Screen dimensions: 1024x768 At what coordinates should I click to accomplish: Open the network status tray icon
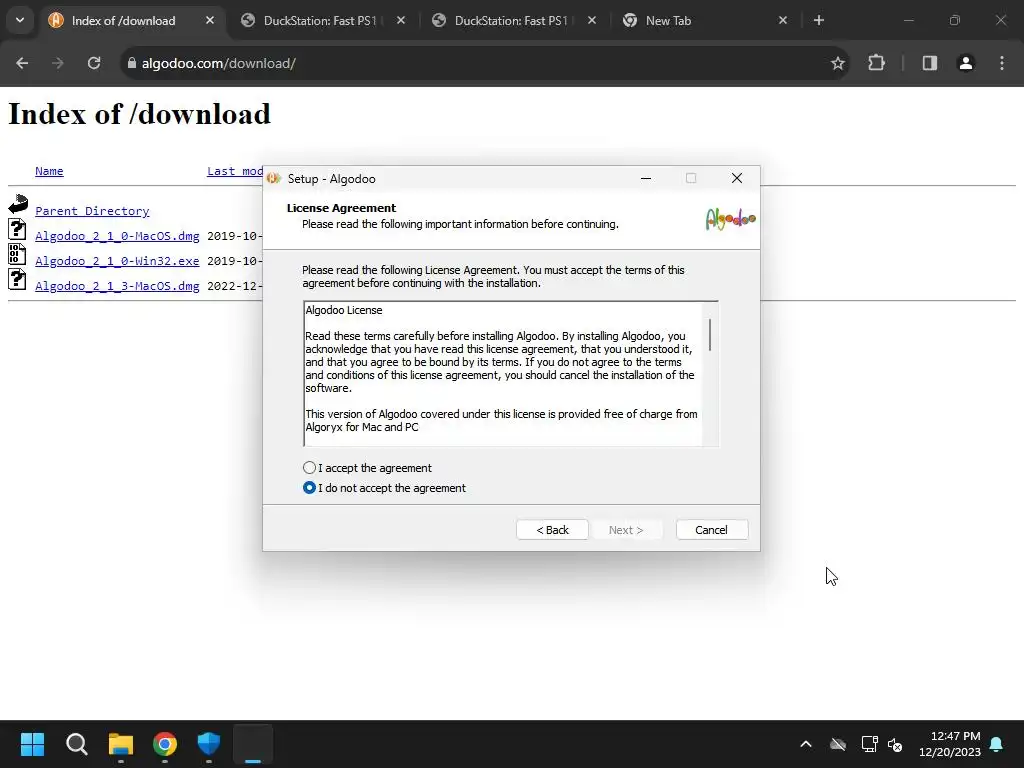pos(869,744)
